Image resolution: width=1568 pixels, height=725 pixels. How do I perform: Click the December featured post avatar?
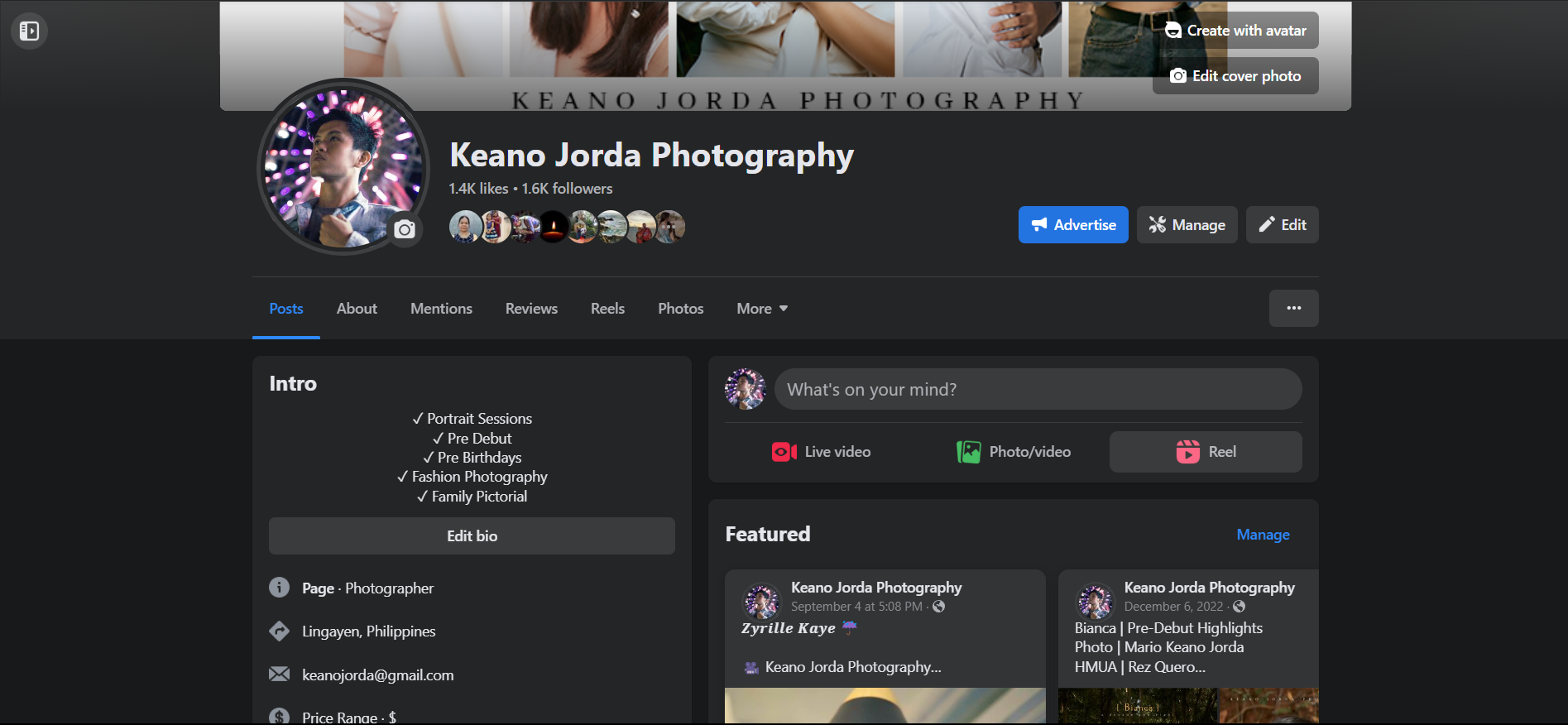[1095, 601]
